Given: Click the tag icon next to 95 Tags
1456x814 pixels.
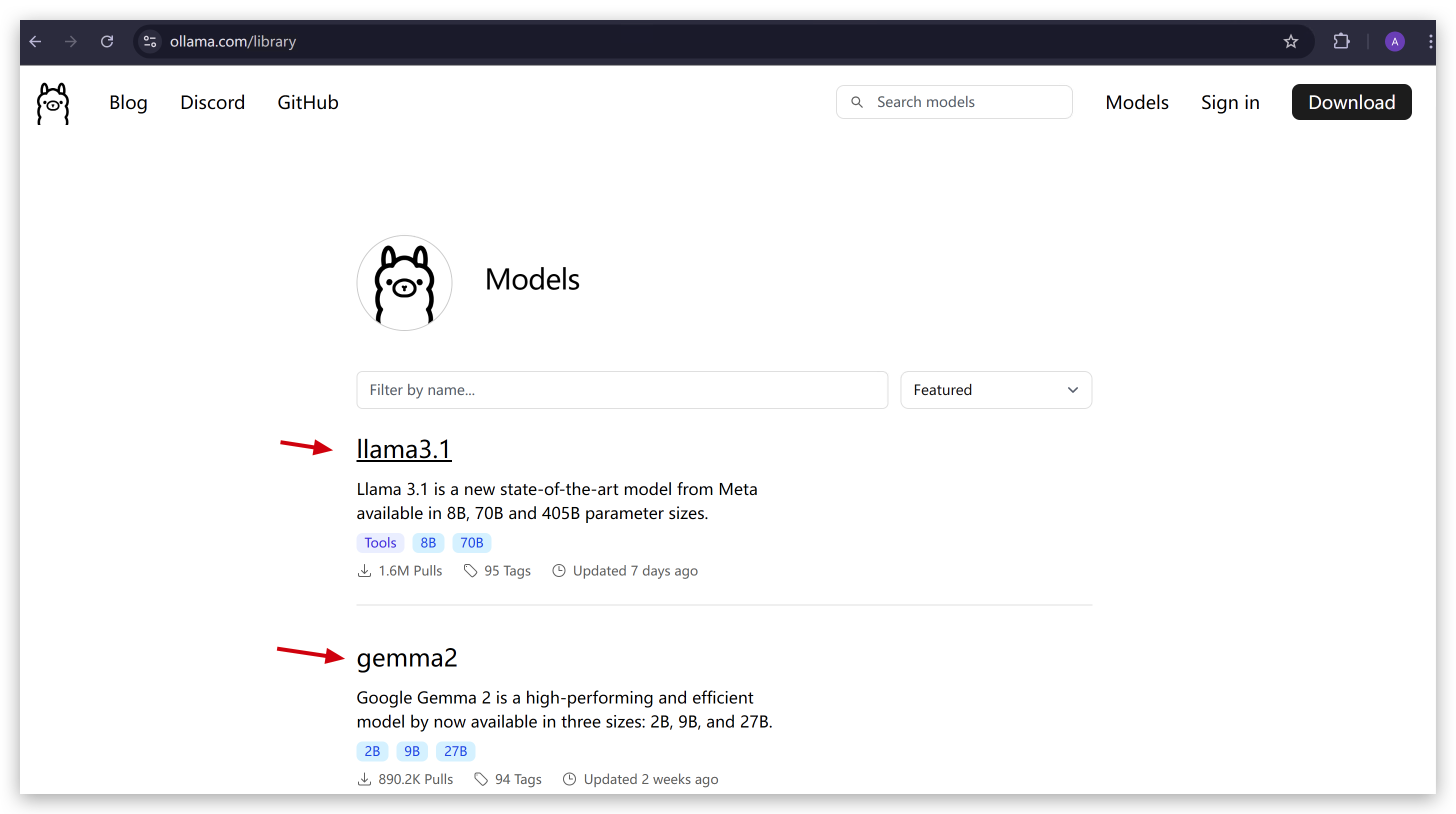Looking at the screenshot, I should [470, 571].
